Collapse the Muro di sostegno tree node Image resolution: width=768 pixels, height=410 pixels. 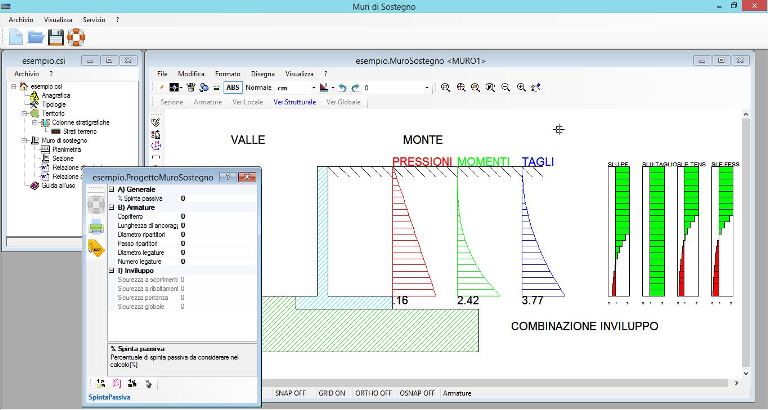[x=21, y=141]
